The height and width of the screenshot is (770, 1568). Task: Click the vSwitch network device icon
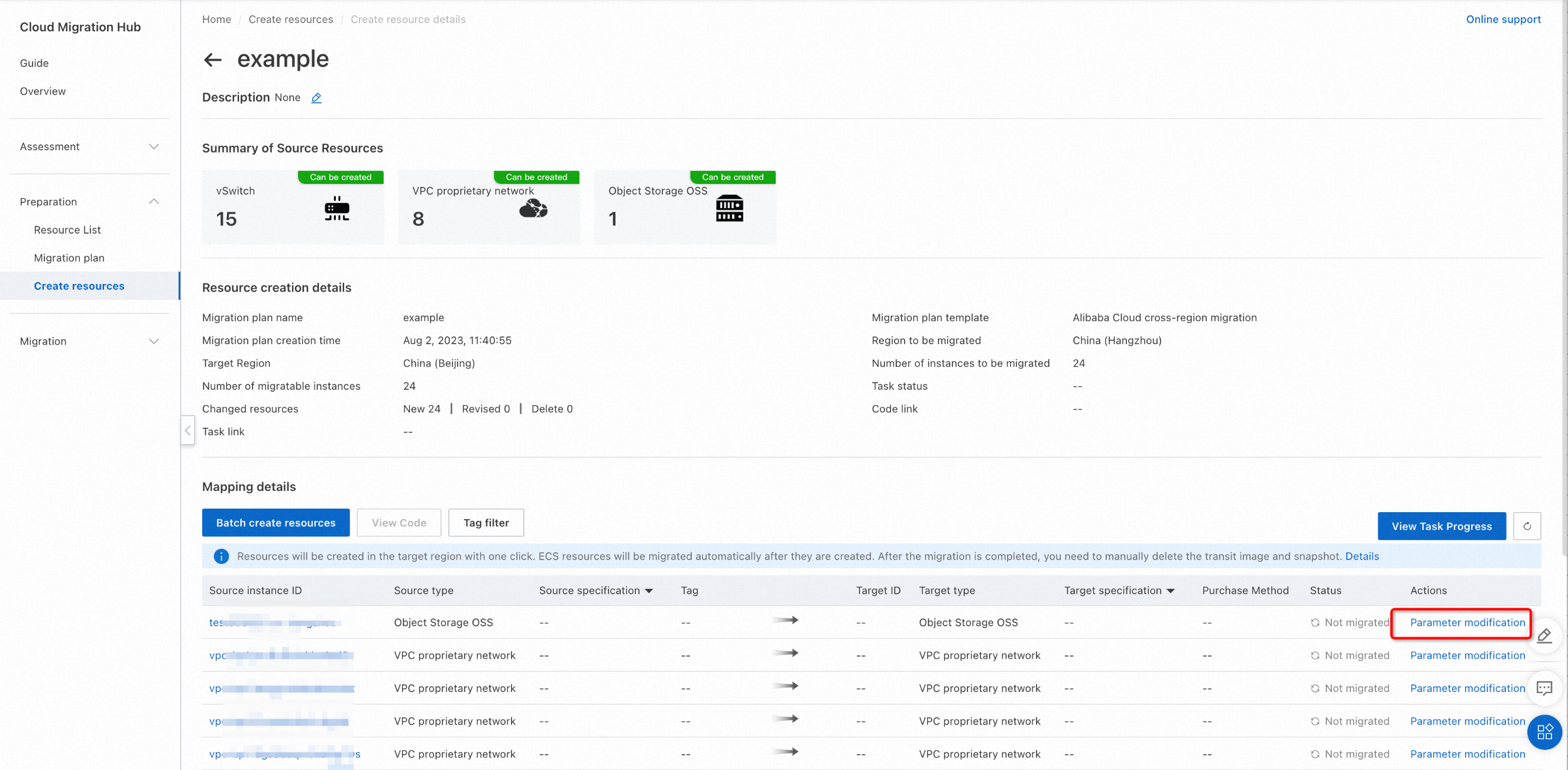pyautogui.click(x=336, y=209)
